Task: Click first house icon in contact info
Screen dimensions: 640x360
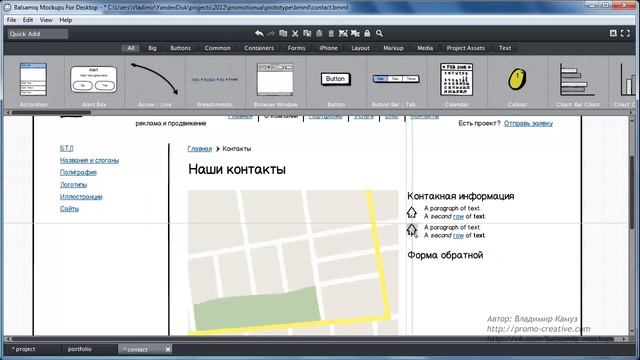Action: point(411,212)
